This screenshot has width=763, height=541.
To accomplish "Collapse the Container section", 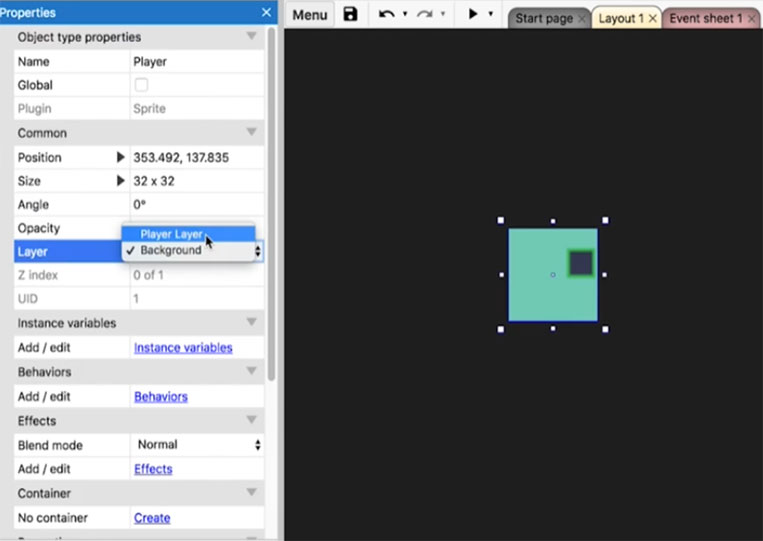I will 252,492.
